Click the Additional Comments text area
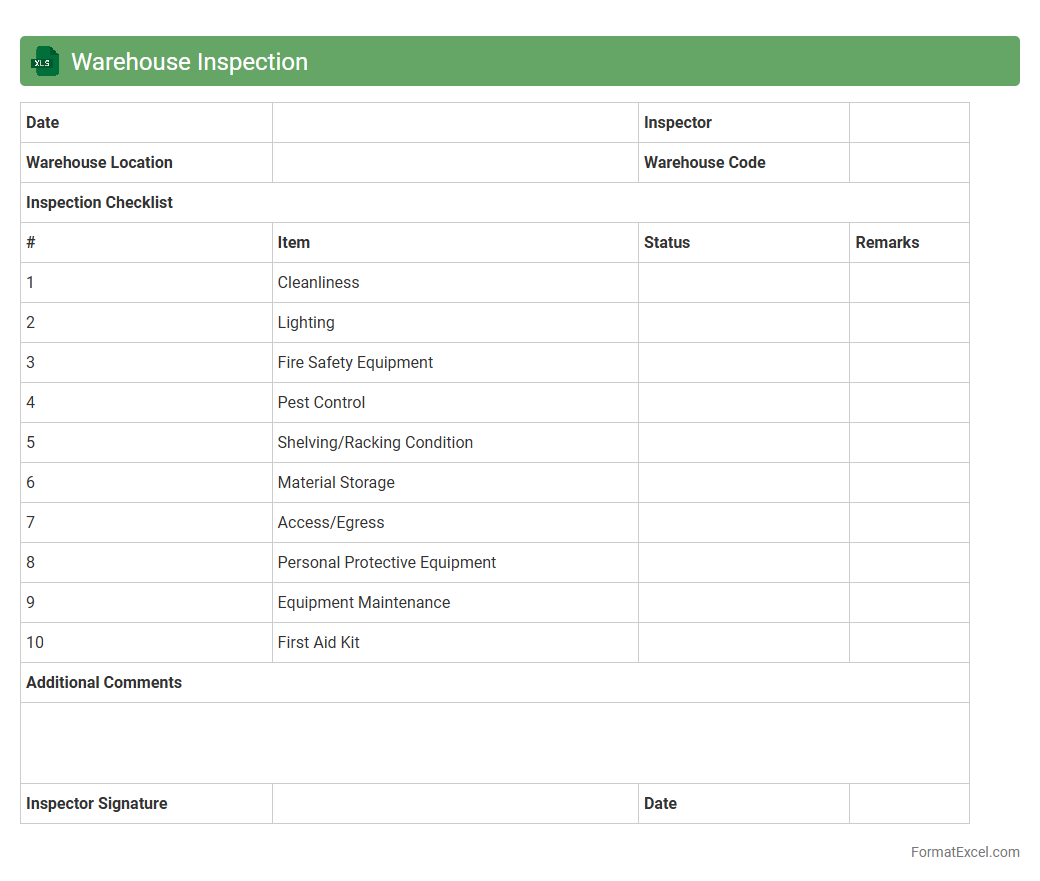 coord(494,743)
